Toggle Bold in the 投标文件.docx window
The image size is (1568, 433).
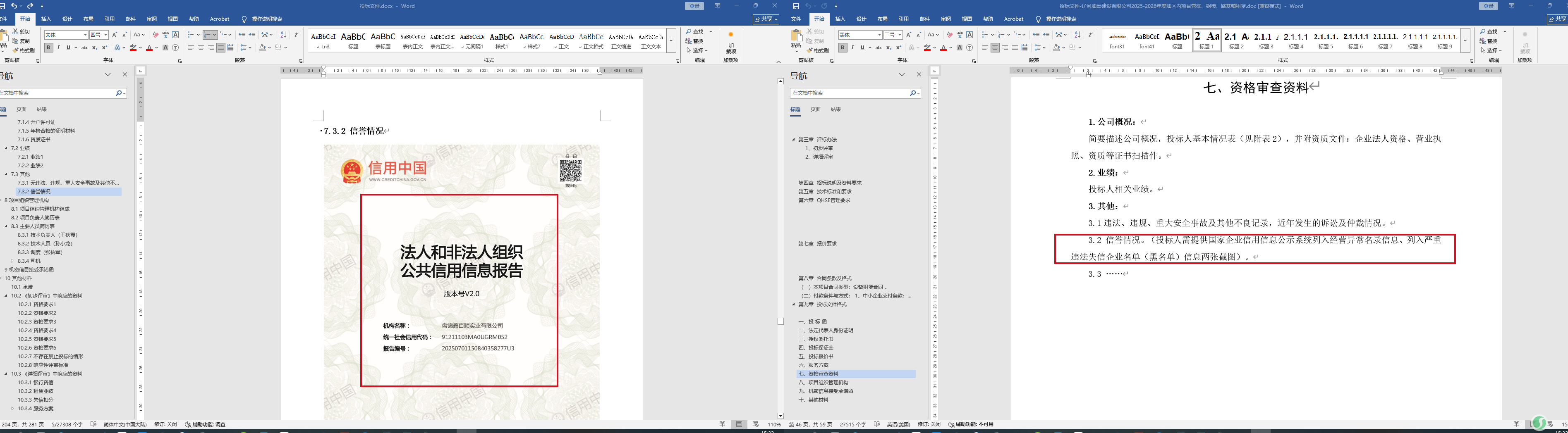tap(49, 48)
